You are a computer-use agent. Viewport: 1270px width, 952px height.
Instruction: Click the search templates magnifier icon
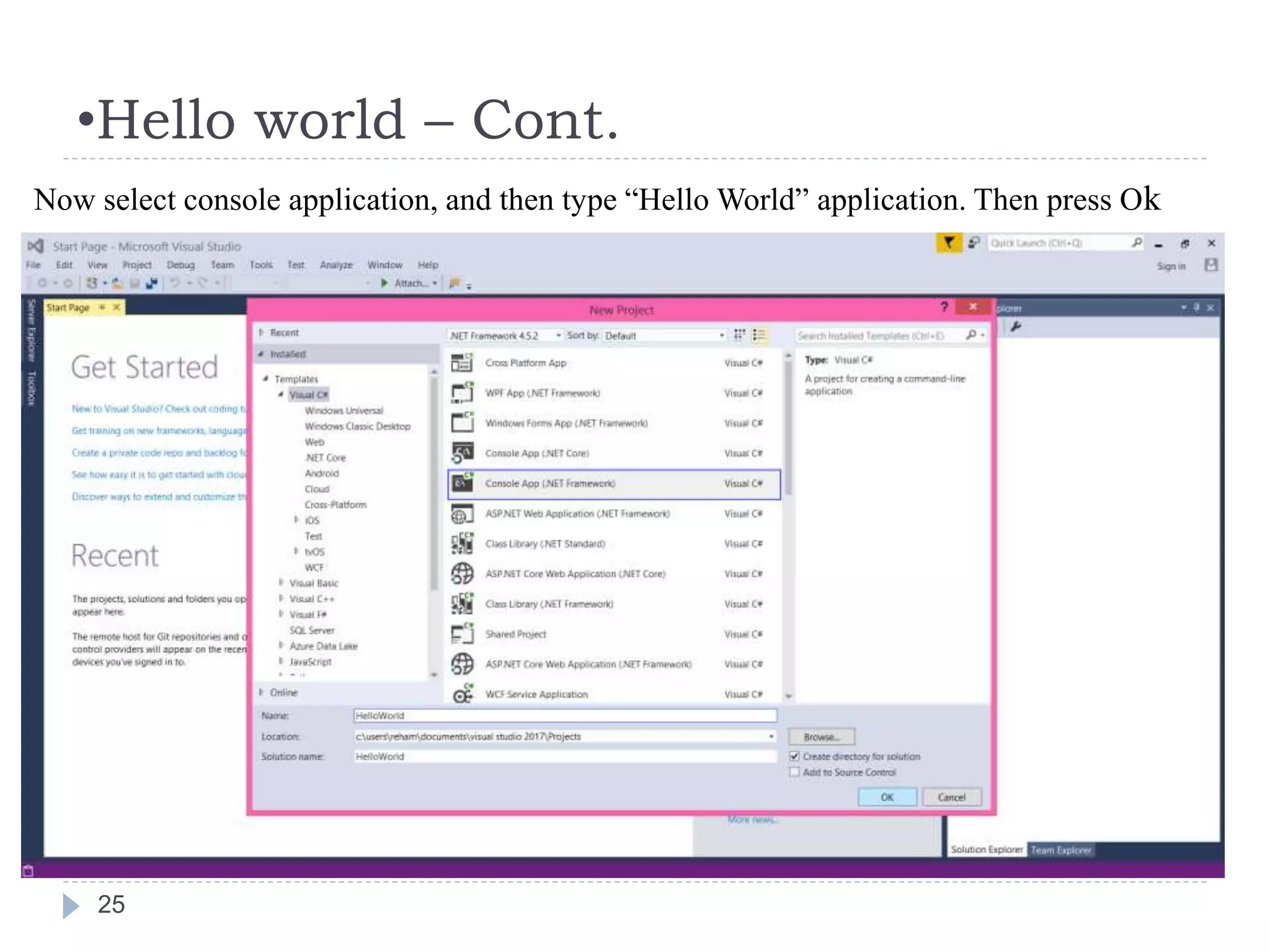click(971, 335)
